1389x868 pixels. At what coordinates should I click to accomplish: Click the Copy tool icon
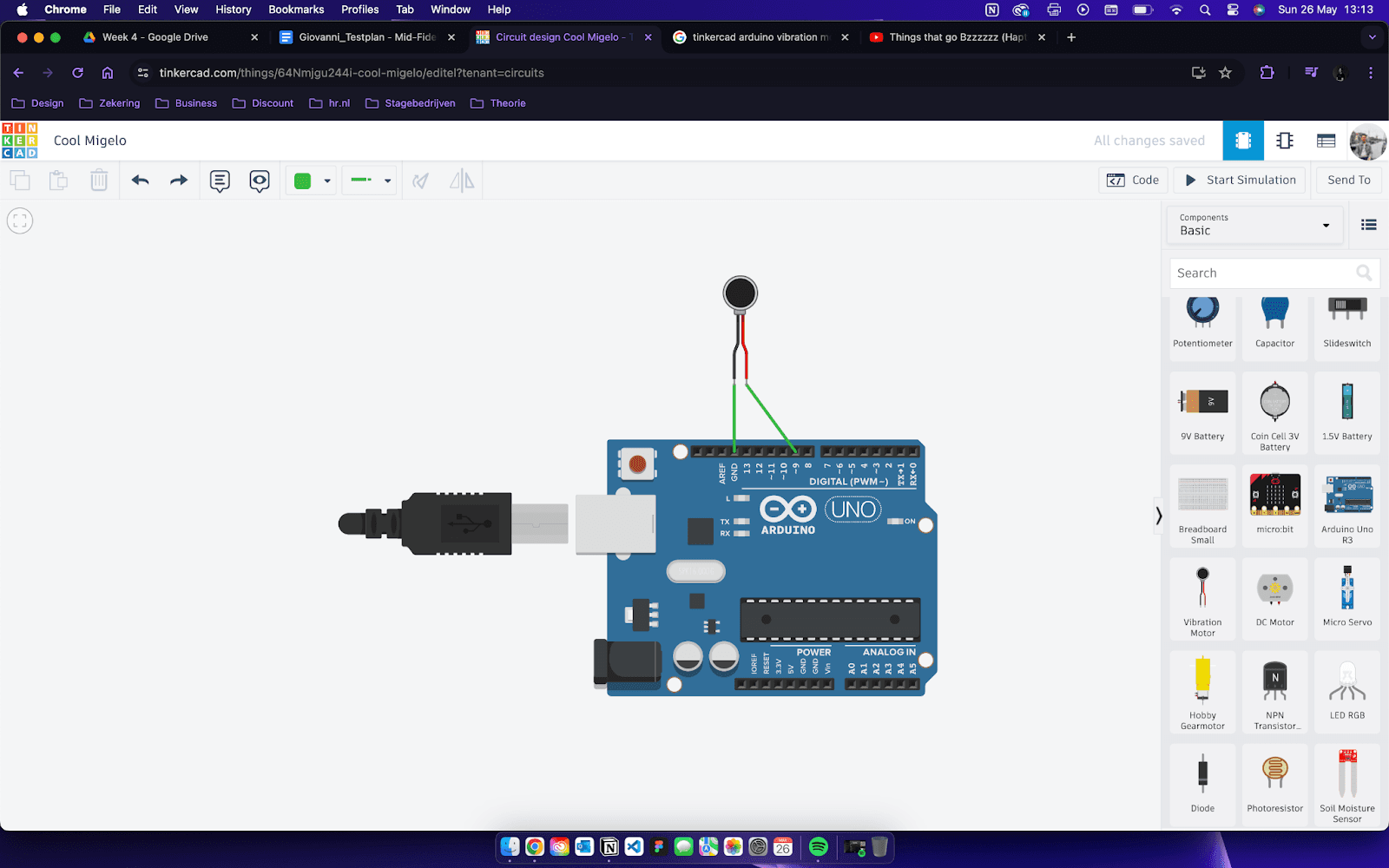coord(20,181)
